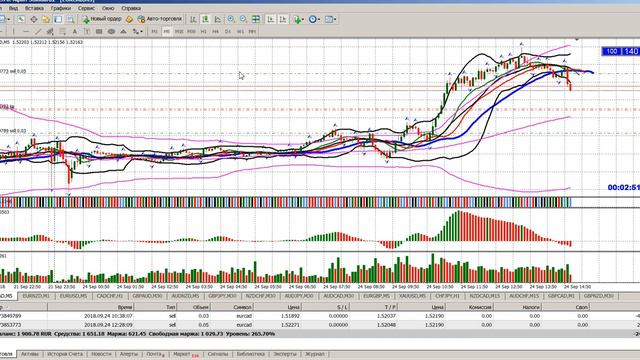The width and height of the screenshot is (640, 360).
Task: Sort orders by Объем column header
Action: pos(194,307)
